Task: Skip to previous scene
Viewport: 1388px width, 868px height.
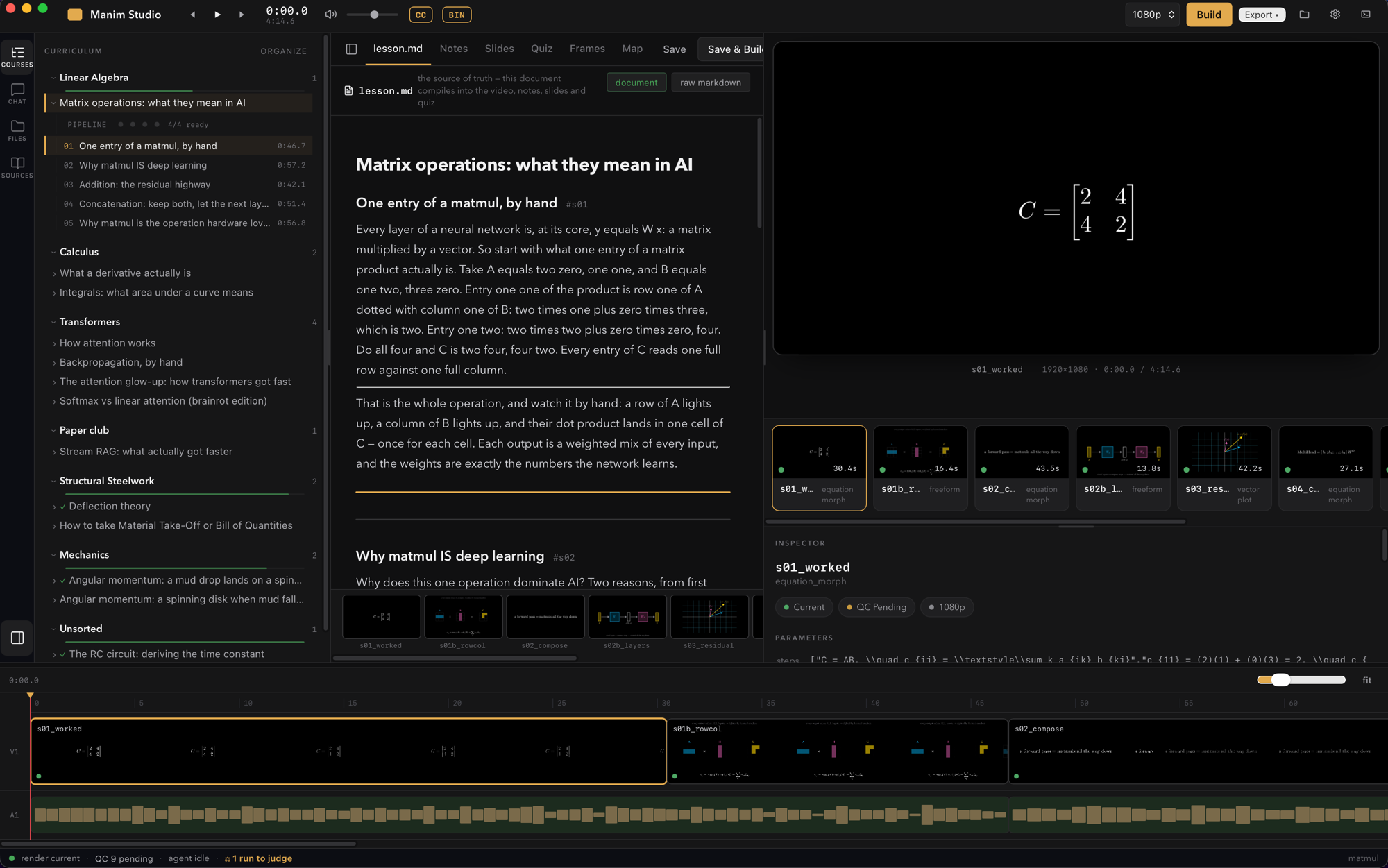Action: coord(193,15)
